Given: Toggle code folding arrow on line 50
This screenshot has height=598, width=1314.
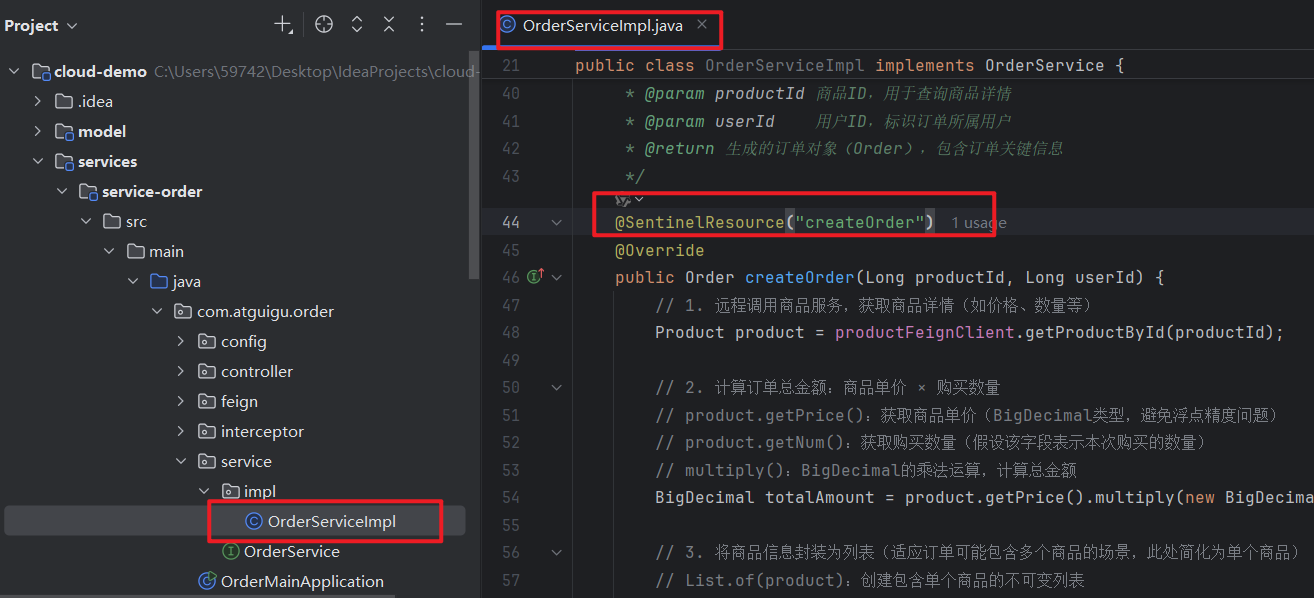Looking at the screenshot, I should (557, 387).
